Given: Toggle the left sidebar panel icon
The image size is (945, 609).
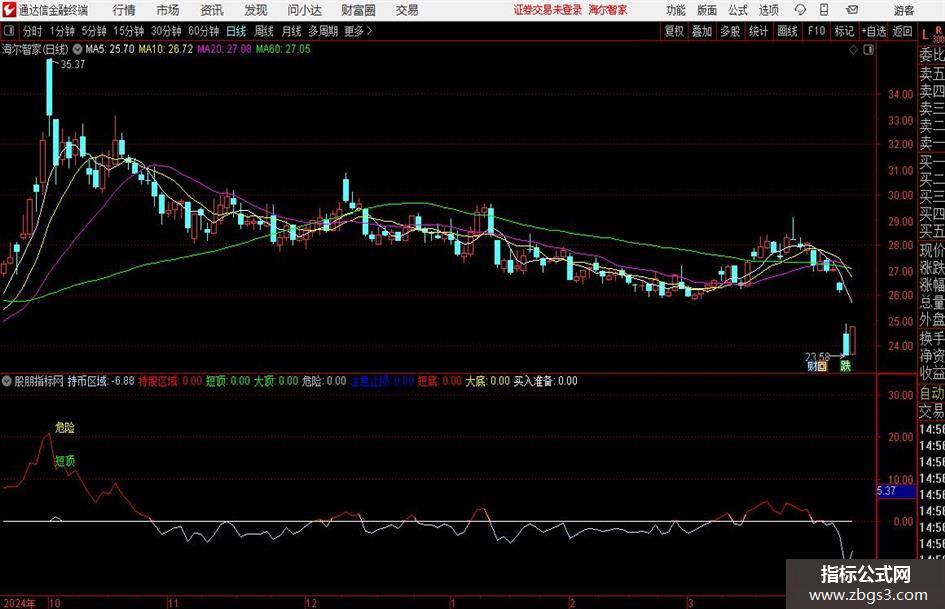Looking at the screenshot, I should [x=8, y=31].
